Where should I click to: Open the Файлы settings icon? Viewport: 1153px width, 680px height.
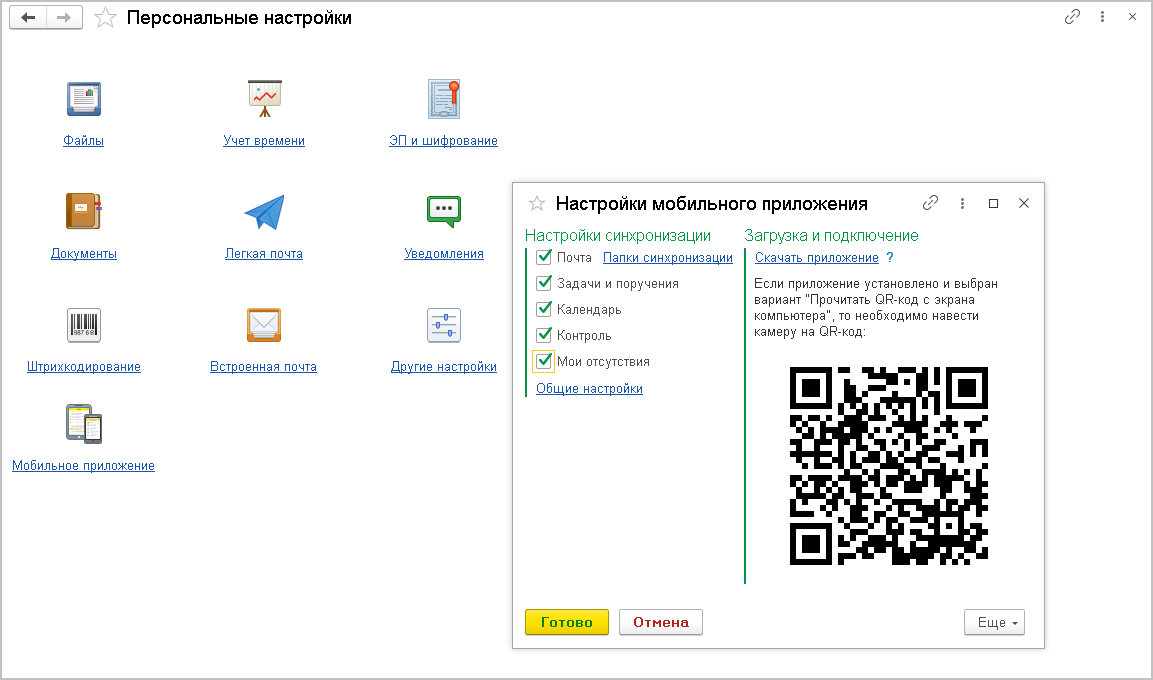pyautogui.click(x=83, y=99)
